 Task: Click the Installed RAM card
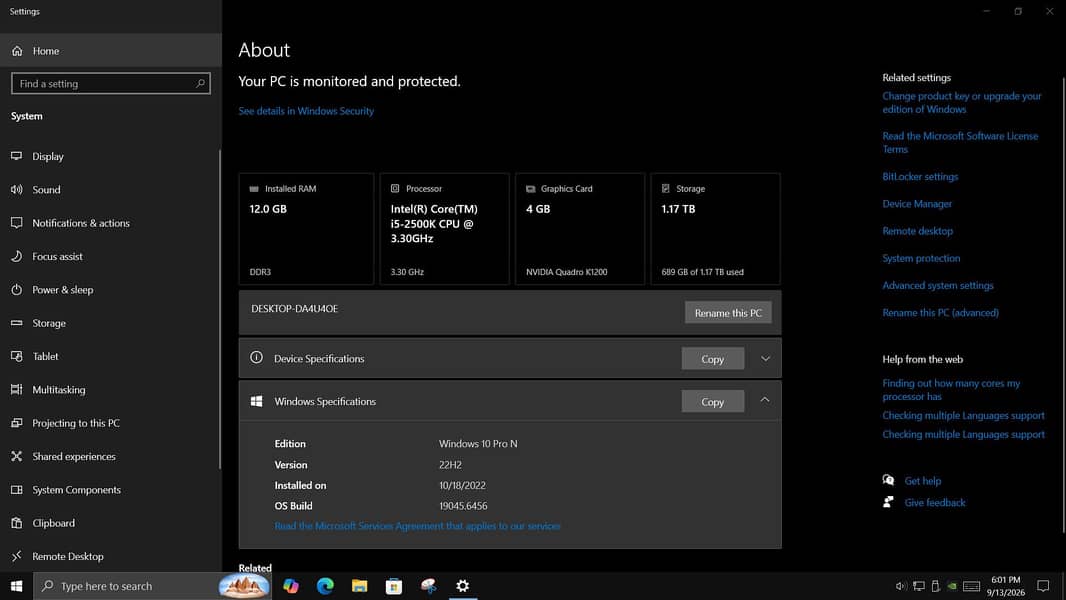coord(306,229)
